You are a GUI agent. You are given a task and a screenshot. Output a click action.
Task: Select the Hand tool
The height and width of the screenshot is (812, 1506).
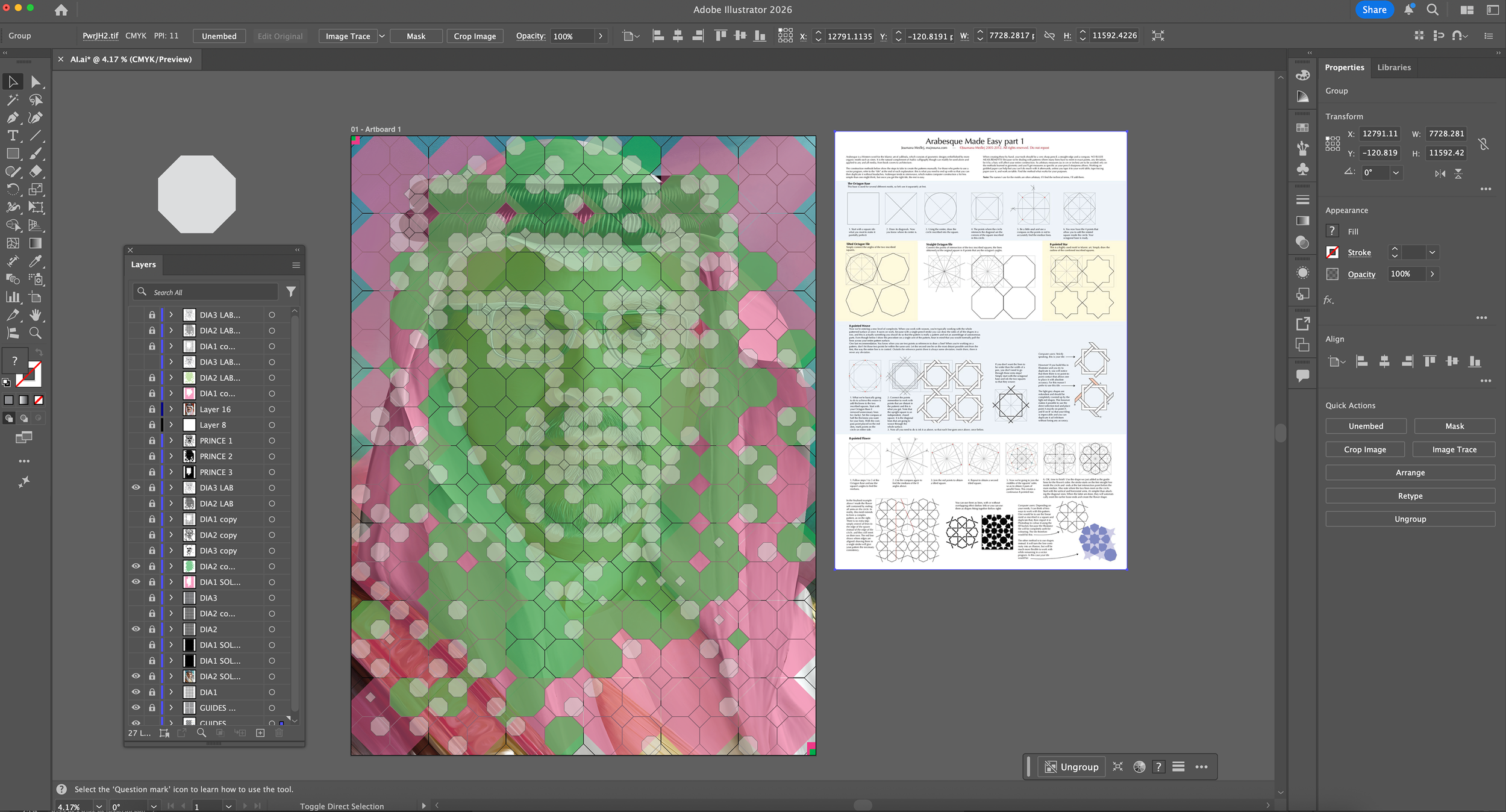36,314
